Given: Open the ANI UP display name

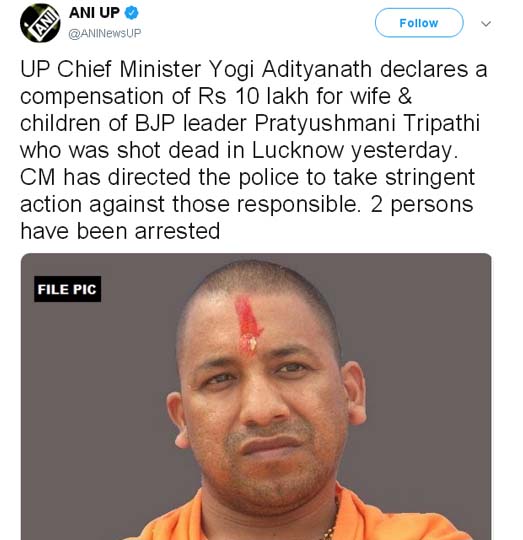Looking at the screenshot, I should 94,13.
